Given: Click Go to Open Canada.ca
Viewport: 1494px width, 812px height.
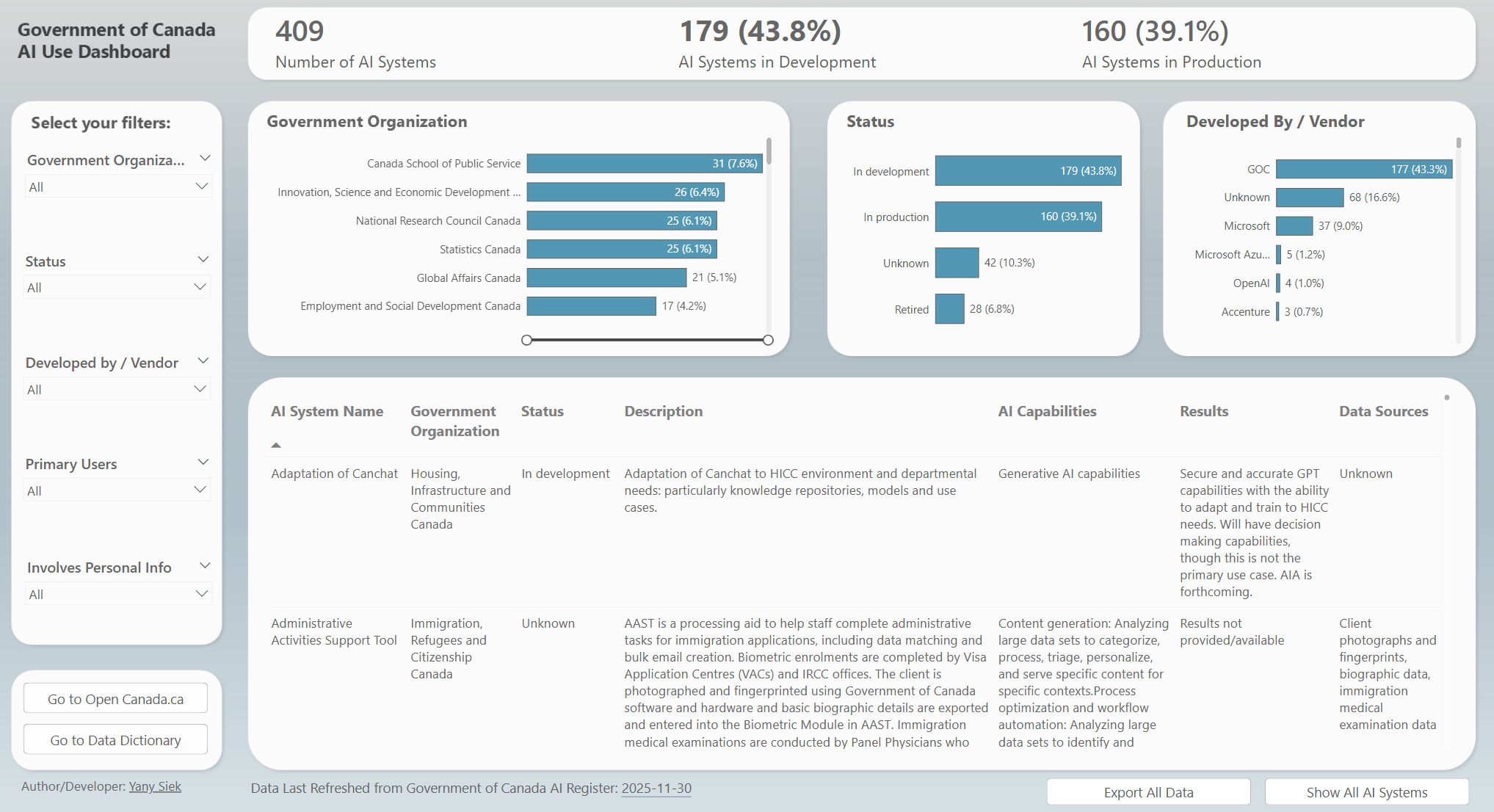Looking at the screenshot, I should click(115, 698).
